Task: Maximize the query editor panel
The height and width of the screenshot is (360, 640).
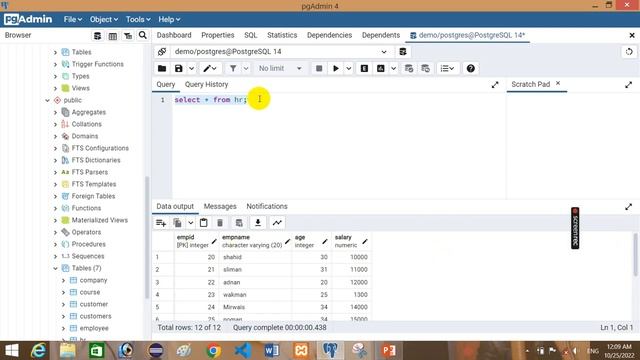Action: coord(495,84)
